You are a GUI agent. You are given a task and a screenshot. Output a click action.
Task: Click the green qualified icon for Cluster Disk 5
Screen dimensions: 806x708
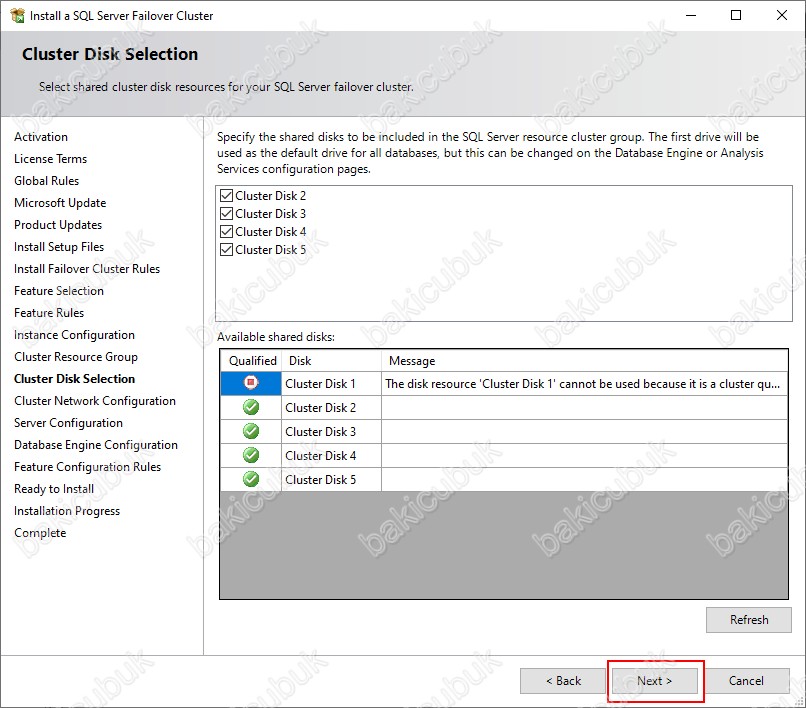pyautogui.click(x=251, y=479)
